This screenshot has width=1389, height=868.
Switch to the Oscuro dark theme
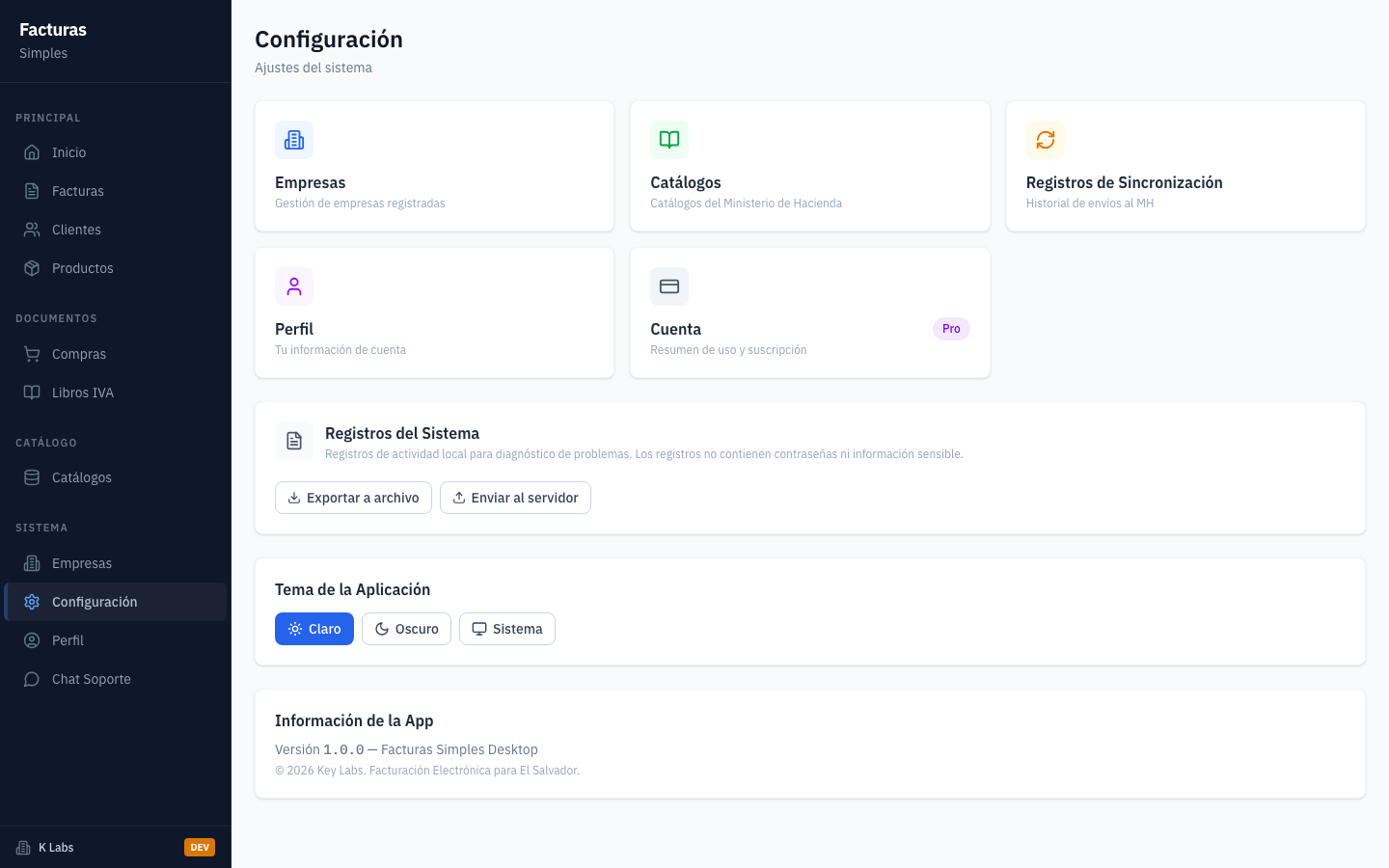[406, 629]
